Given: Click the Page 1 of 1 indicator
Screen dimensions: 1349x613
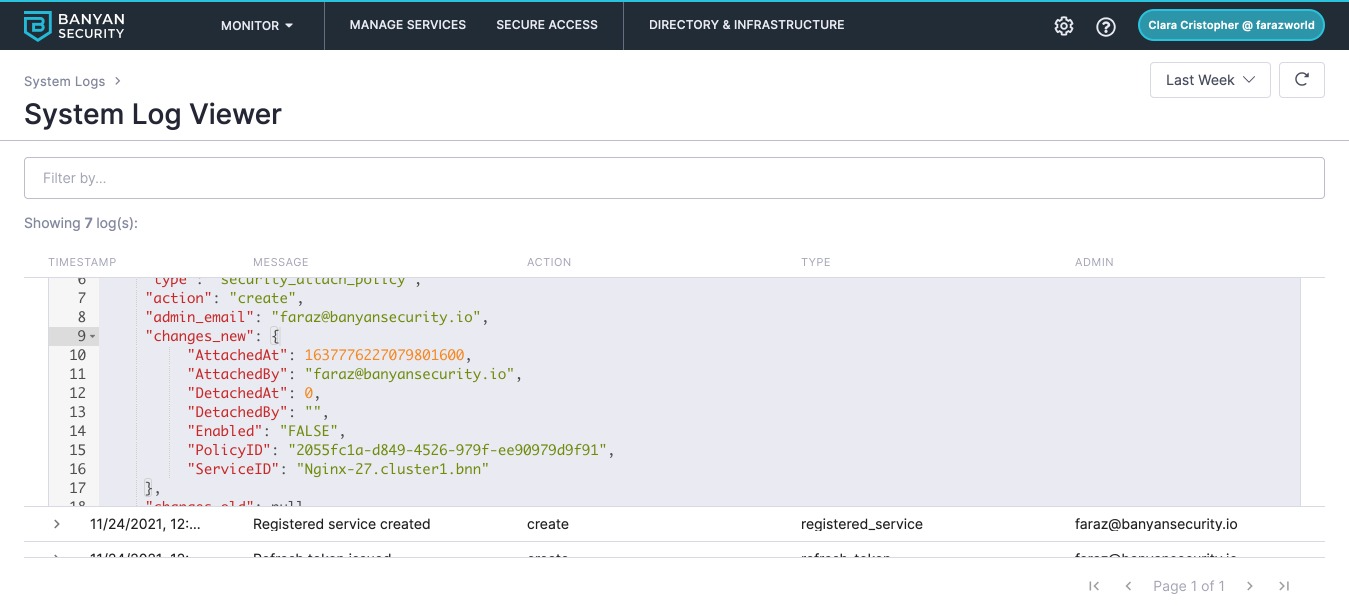Looking at the screenshot, I should pyautogui.click(x=1189, y=586).
